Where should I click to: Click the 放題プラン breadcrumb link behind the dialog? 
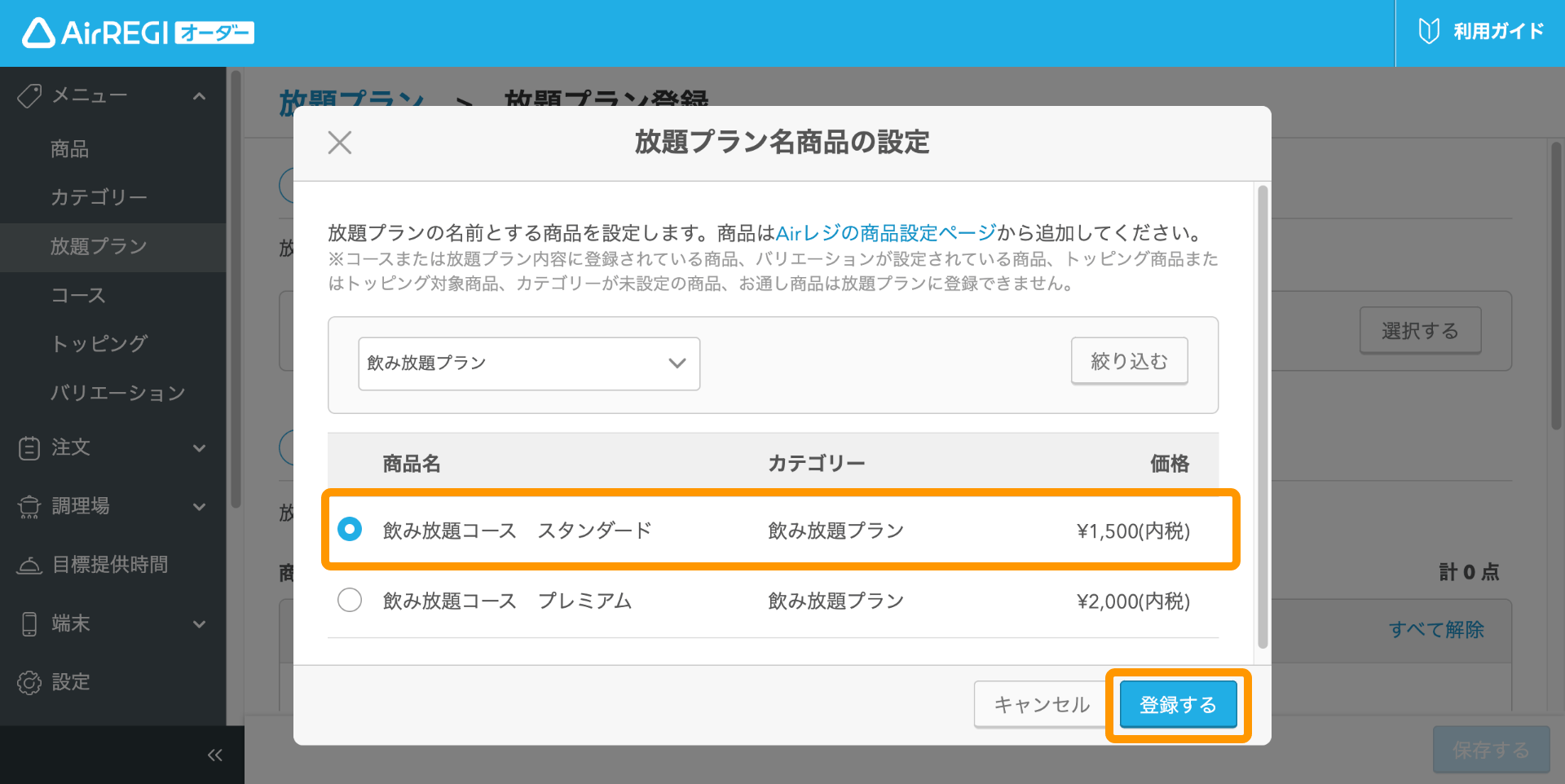[x=351, y=102]
